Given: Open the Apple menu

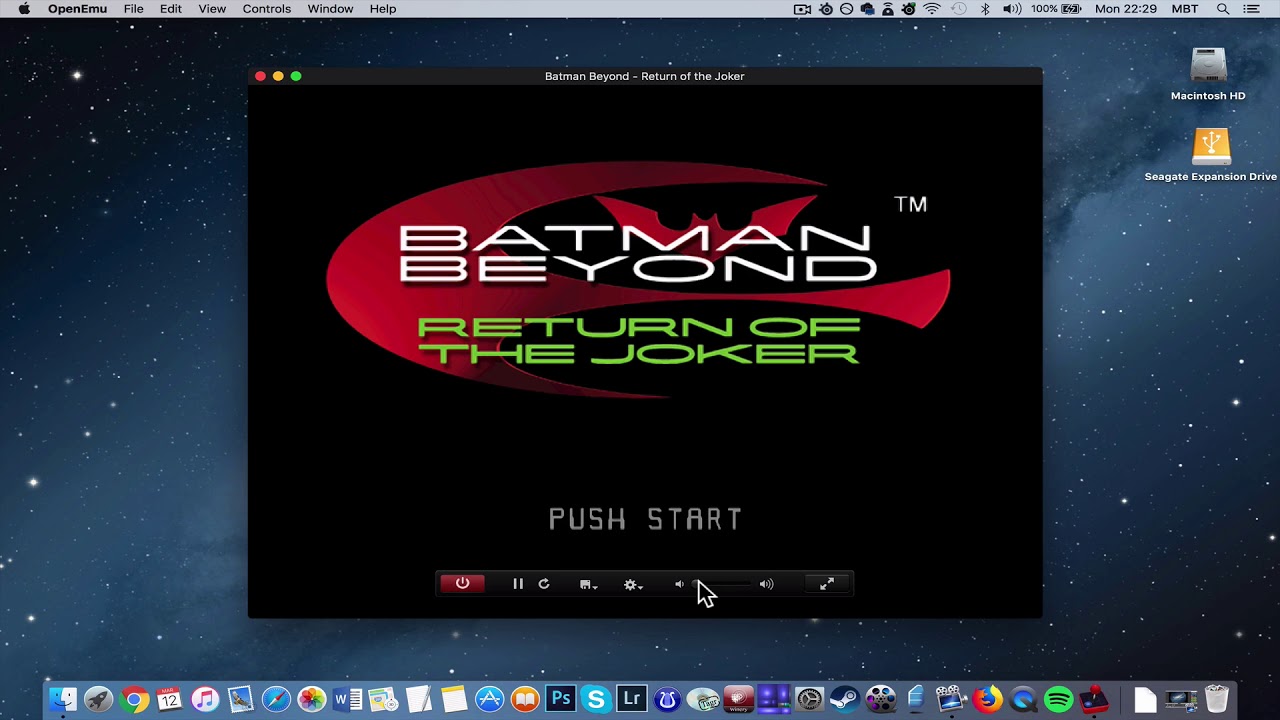Looking at the screenshot, I should click(24, 9).
